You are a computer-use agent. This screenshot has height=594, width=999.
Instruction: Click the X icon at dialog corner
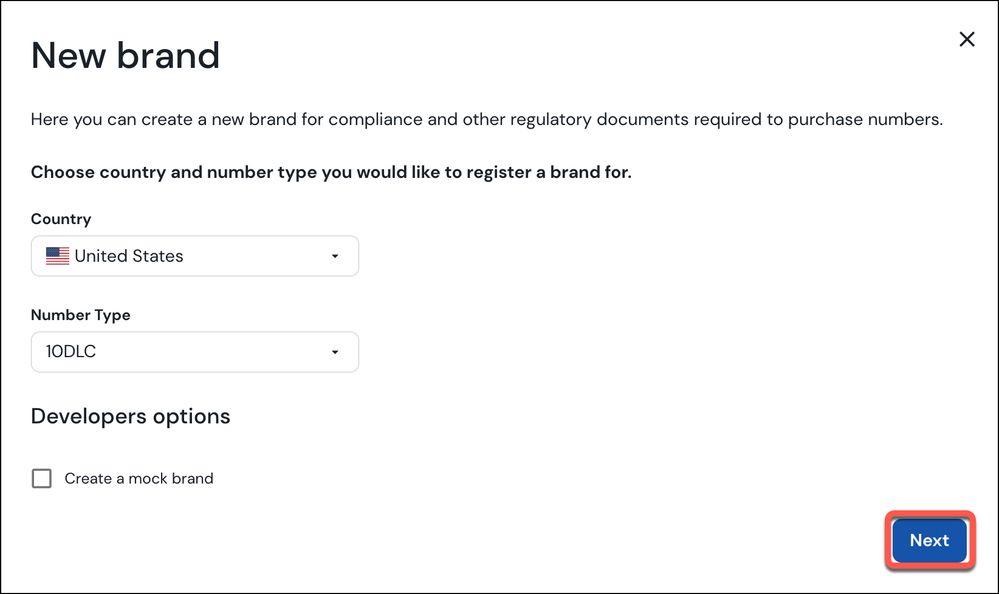(x=967, y=40)
